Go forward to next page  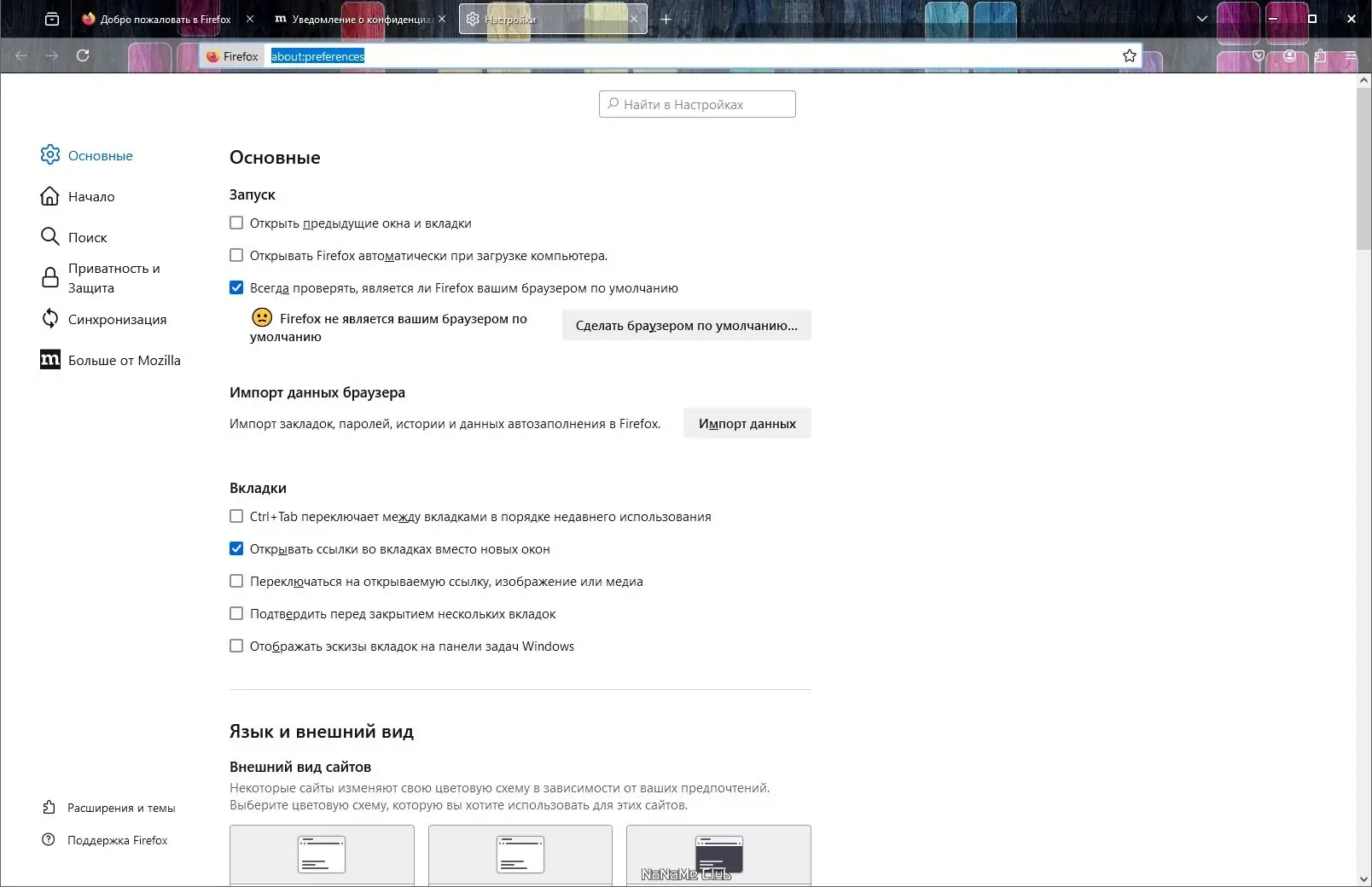tap(52, 55)
